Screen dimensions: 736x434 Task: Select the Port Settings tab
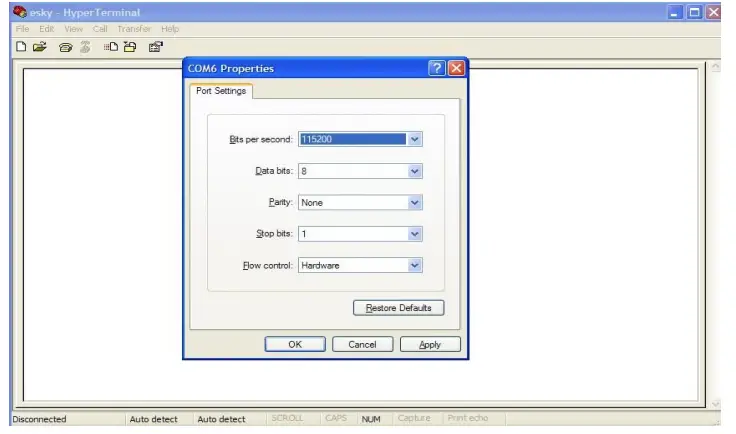click(221, 91)
